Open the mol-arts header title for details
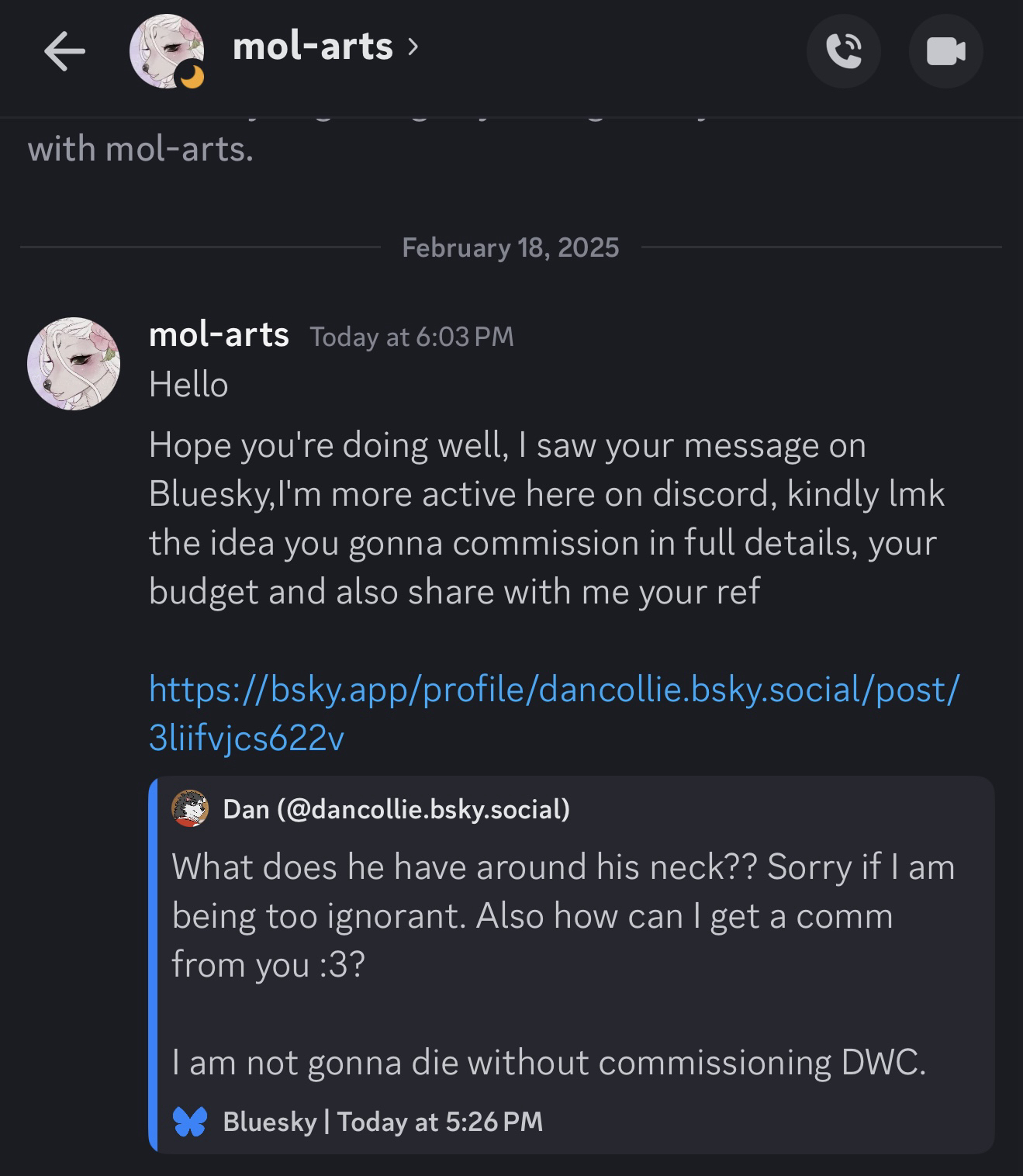The width and height of the screenshot is (1023, 1176). click(x=313, y=47)
